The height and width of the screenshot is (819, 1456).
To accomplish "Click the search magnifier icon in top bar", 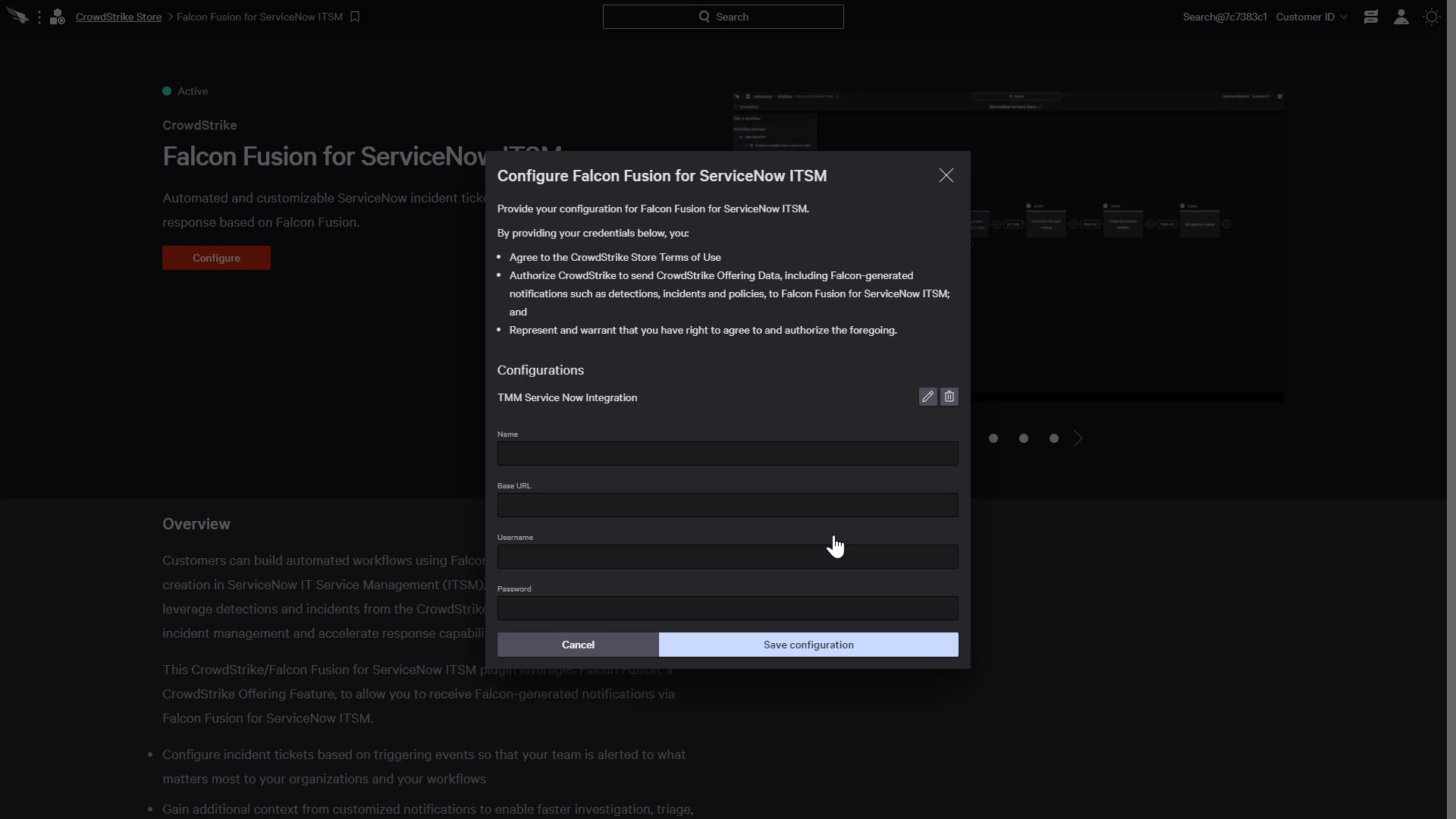I will tap(704, 16).
